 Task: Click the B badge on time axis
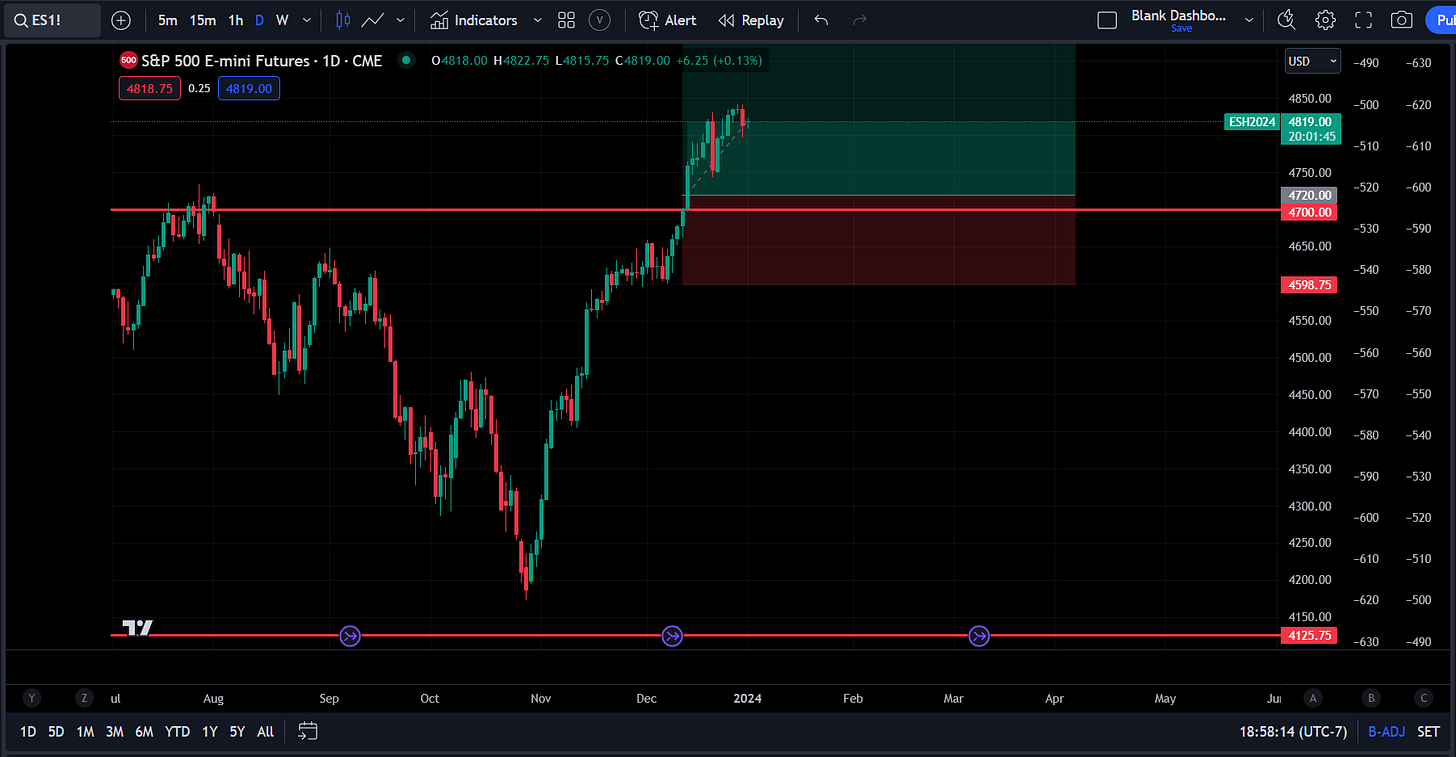click(1371, 698)
